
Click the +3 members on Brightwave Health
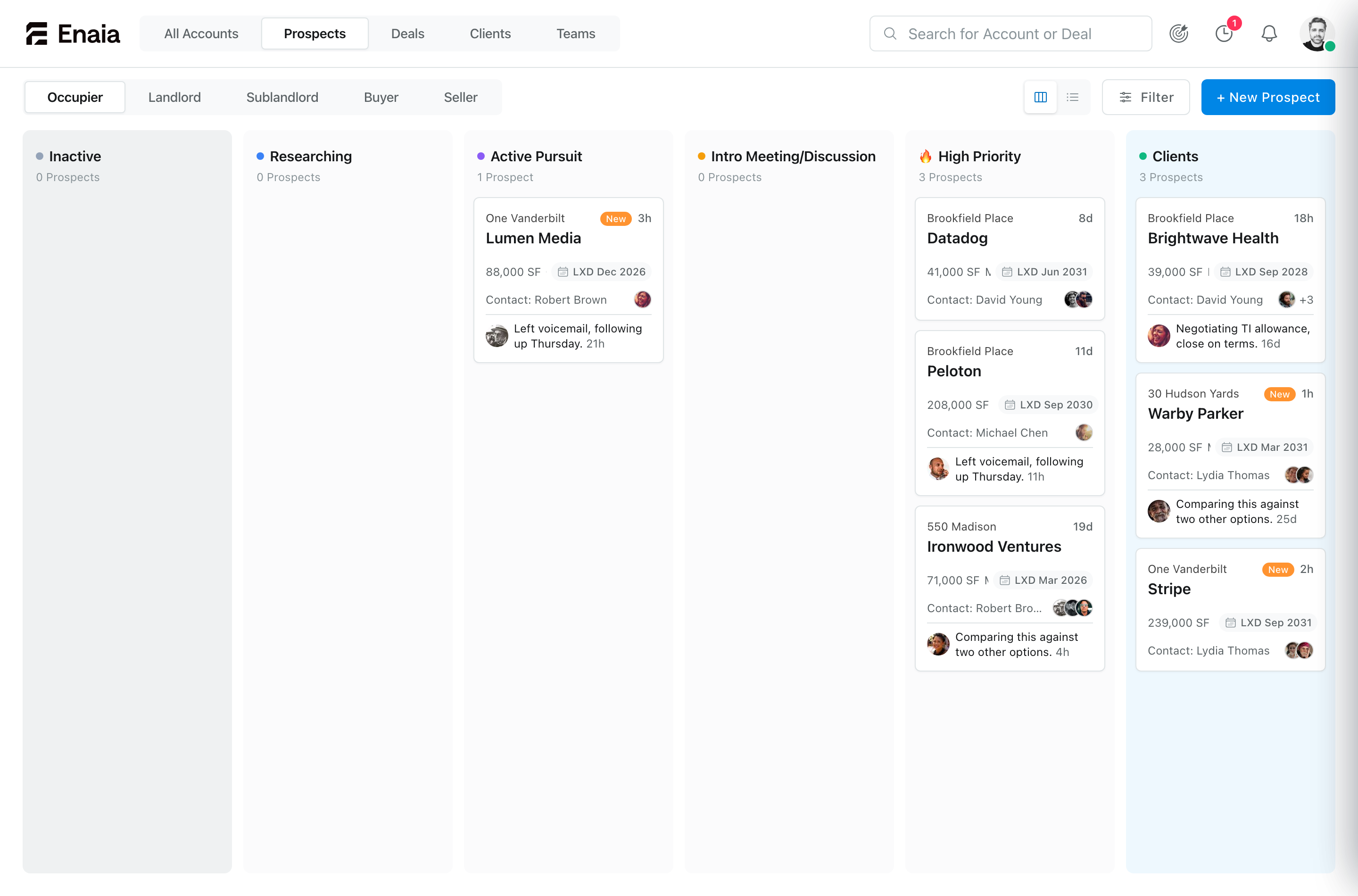(x=1306, y=300)
